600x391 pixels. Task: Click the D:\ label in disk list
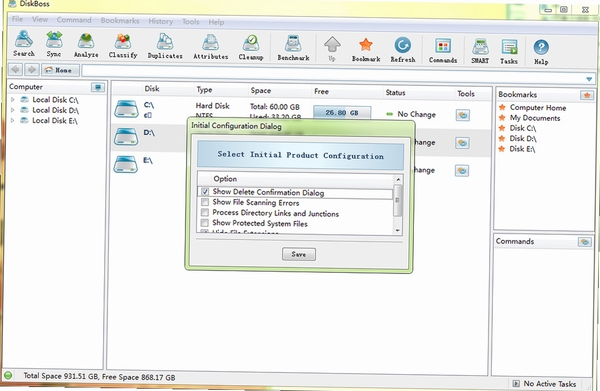tap(149, 133)
